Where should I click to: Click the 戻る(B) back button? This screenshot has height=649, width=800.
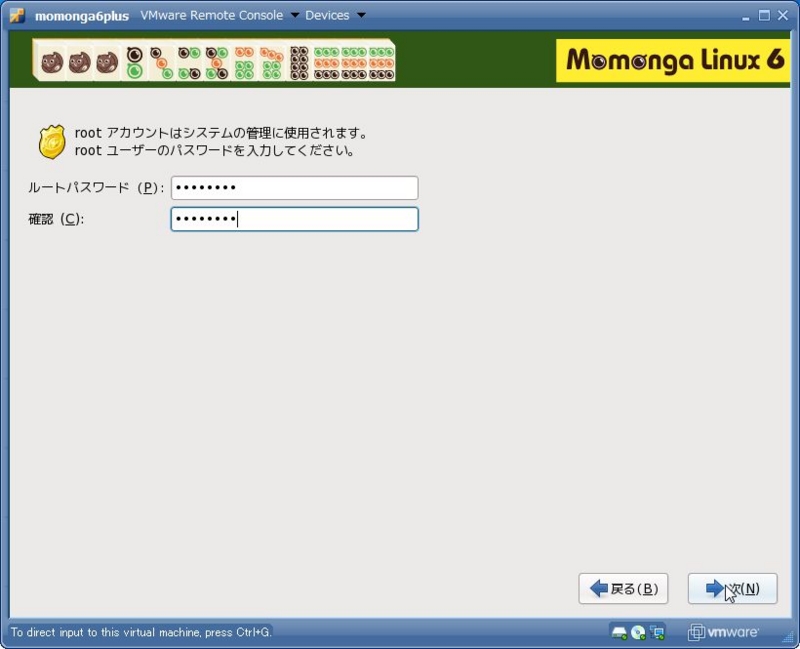tap(623, 588)
